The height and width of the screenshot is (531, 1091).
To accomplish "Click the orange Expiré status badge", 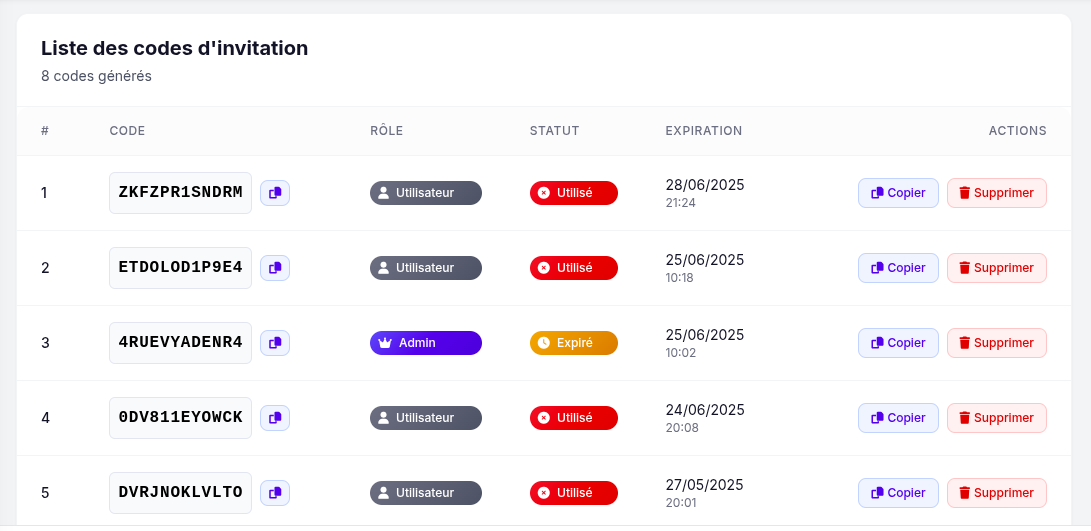I will click(574, 343).
